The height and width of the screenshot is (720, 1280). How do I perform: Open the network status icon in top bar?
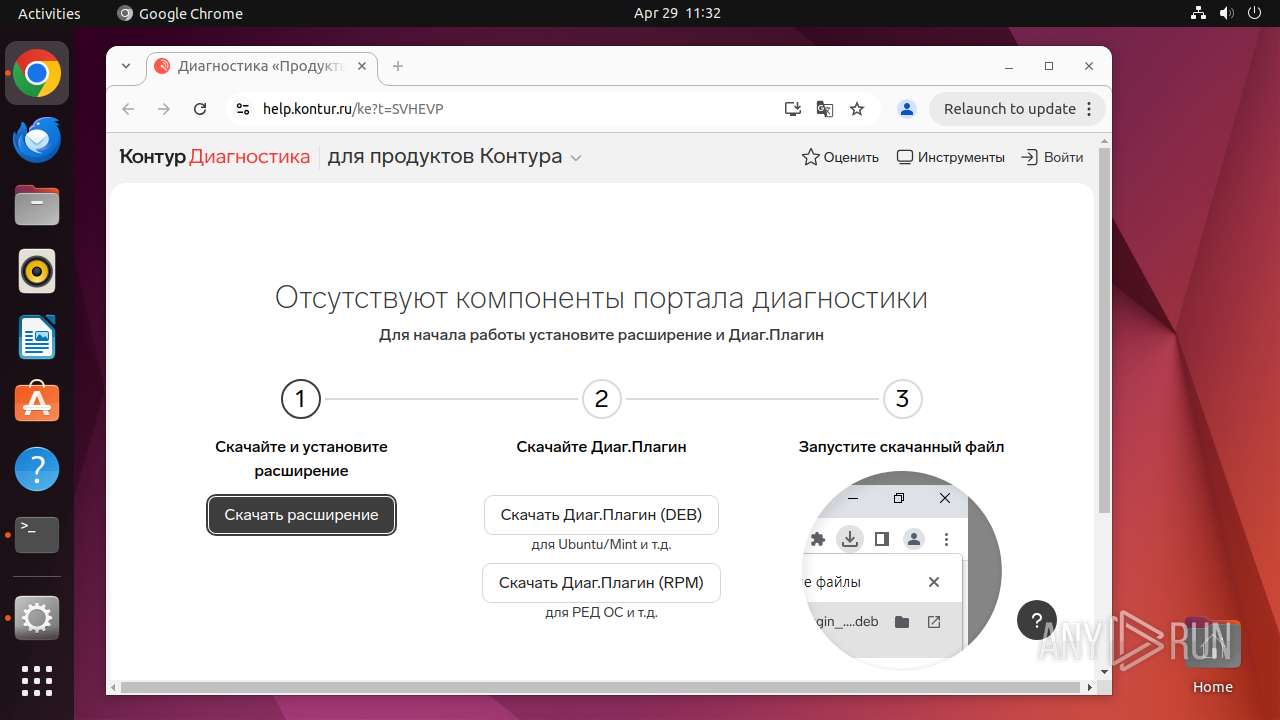(1198, 13)
